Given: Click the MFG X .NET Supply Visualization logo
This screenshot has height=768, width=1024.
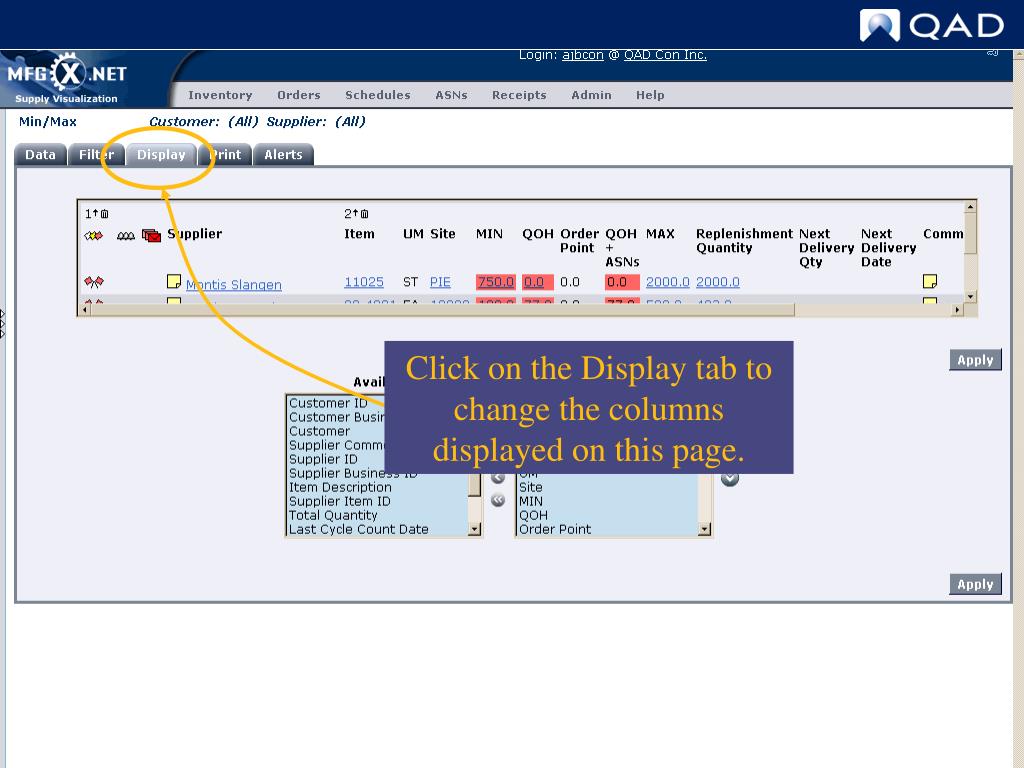Looking at the screenshot, I should click(66, 78).
